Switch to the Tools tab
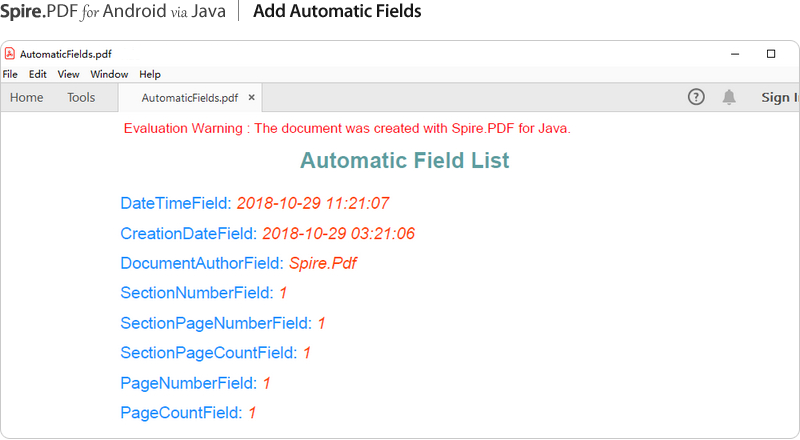800x440 pixels. (x=81, y=98)
